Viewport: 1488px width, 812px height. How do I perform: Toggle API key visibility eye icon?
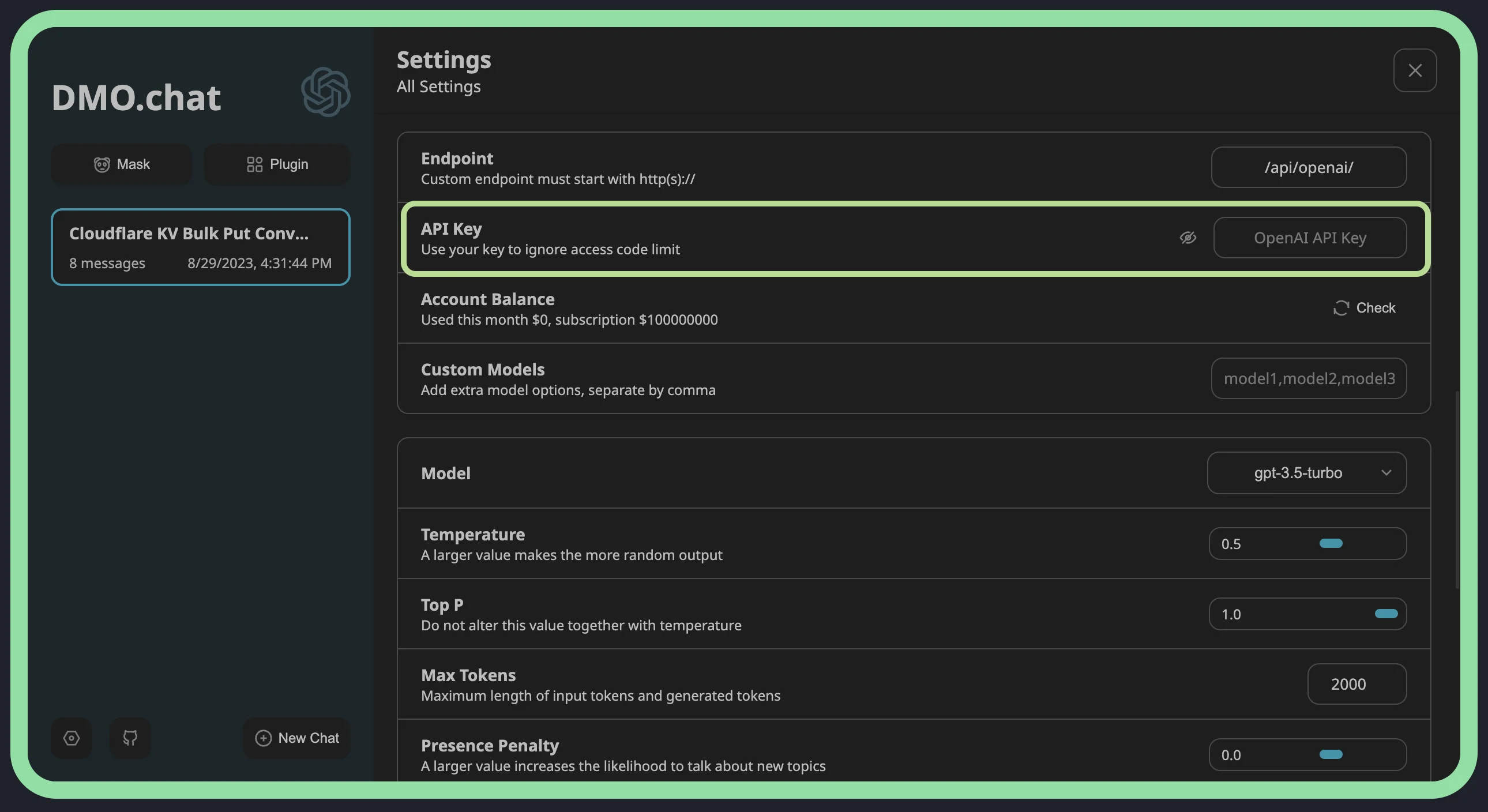click(x=1188, y=238)
